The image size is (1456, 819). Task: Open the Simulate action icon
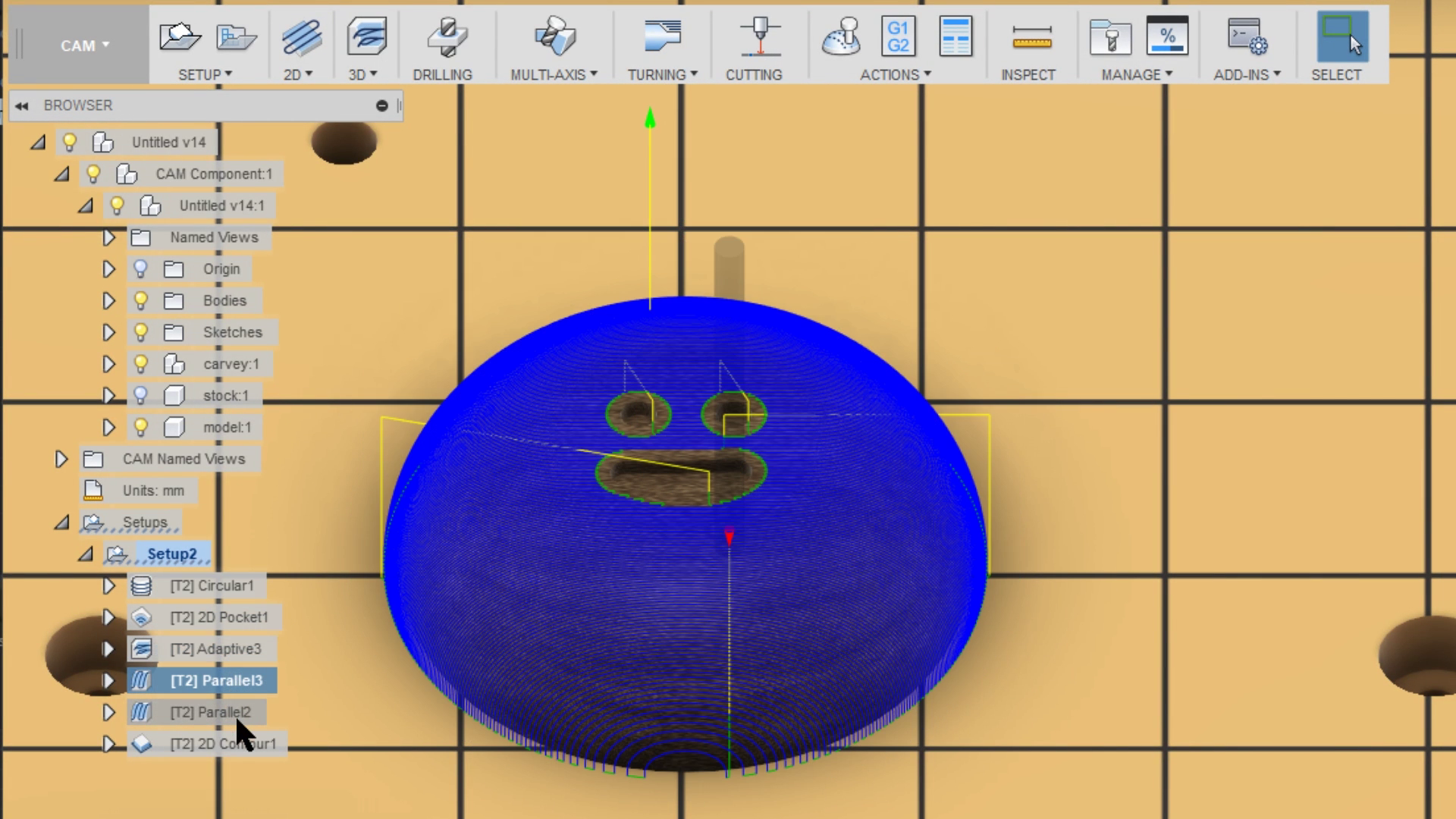[x=841, y=36]
